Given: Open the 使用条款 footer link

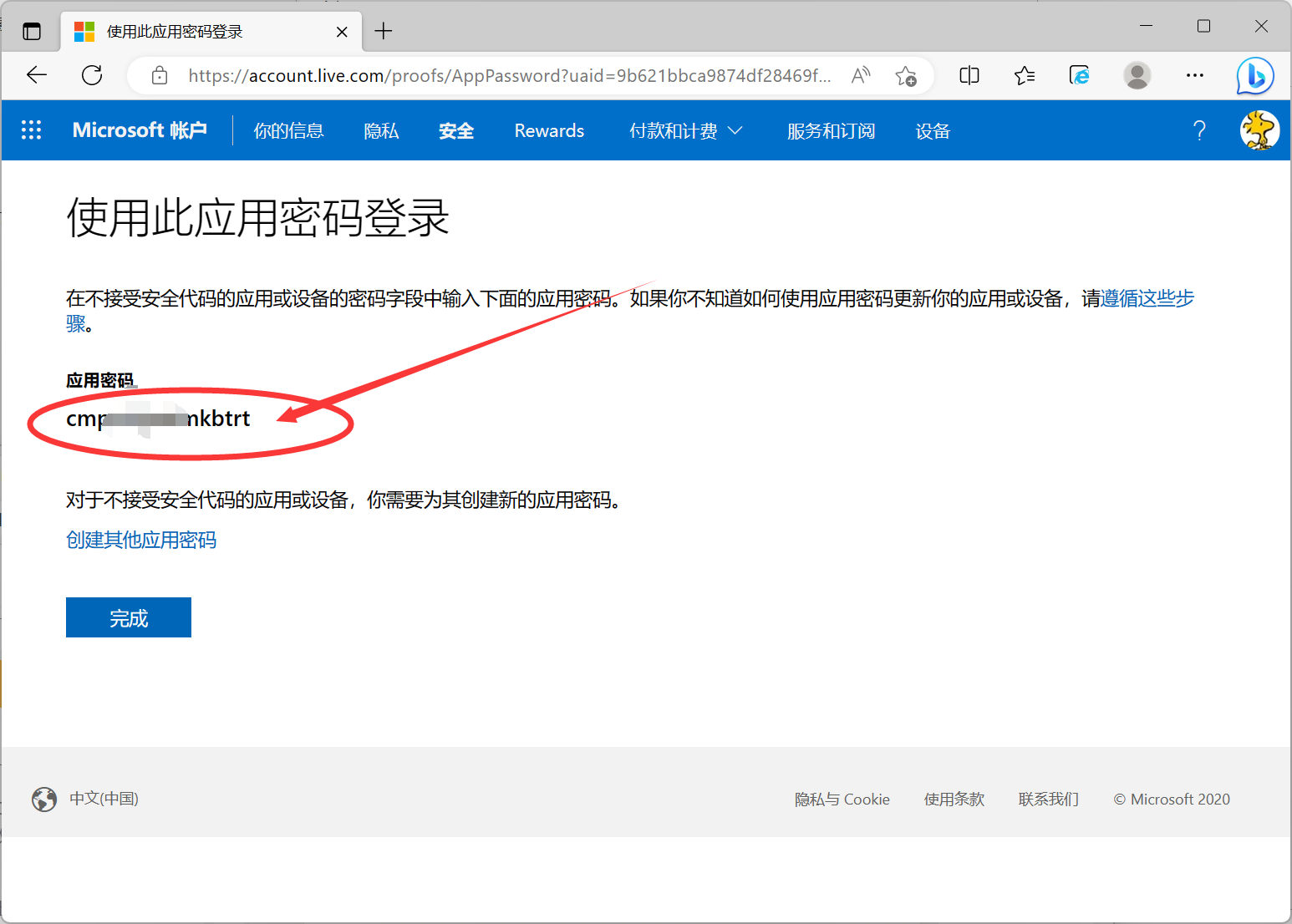Looking at the screenshot, I should 954,800.
